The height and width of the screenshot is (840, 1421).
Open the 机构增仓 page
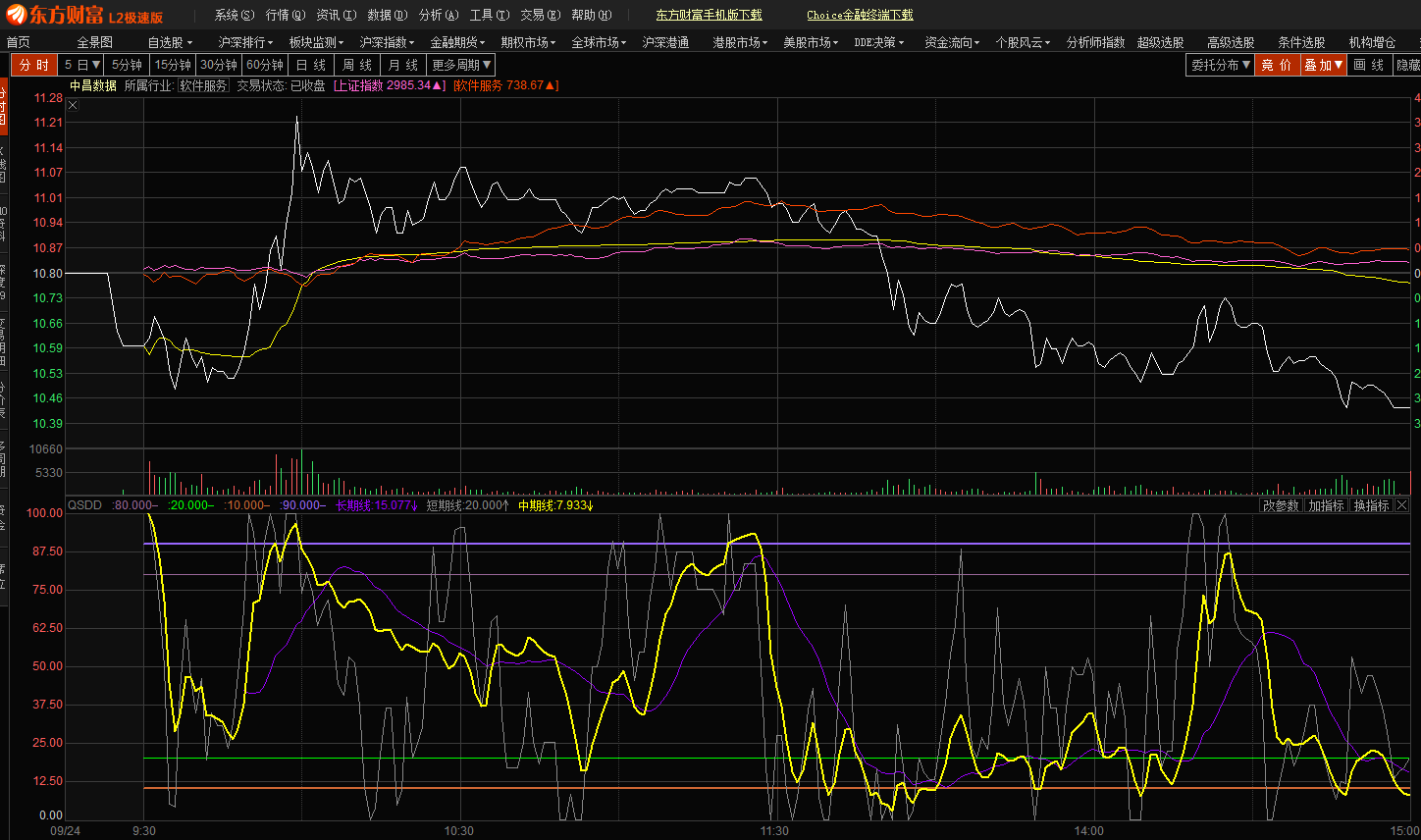click(1372, 42)
